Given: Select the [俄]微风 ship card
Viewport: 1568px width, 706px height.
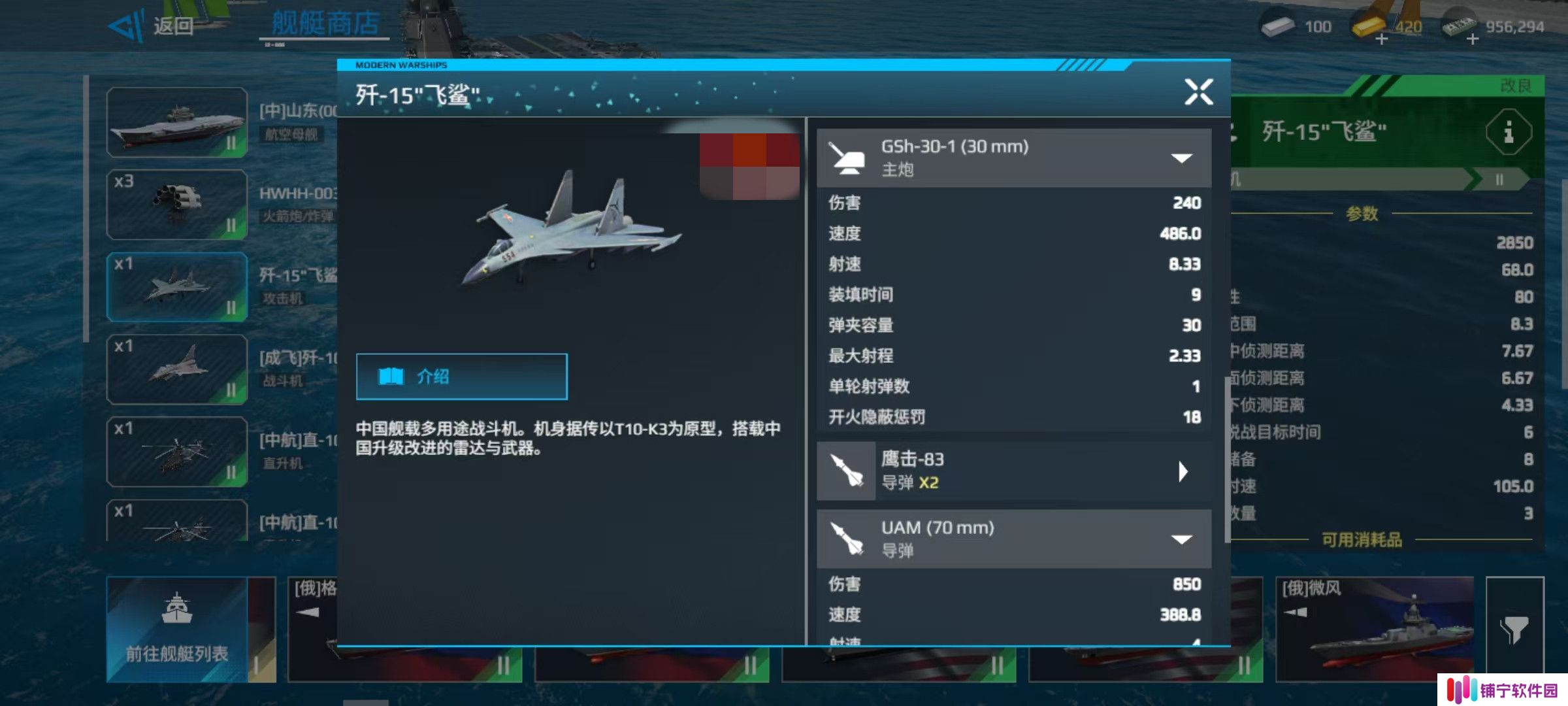Looking at the screenshot, I should pos(1374,630).
